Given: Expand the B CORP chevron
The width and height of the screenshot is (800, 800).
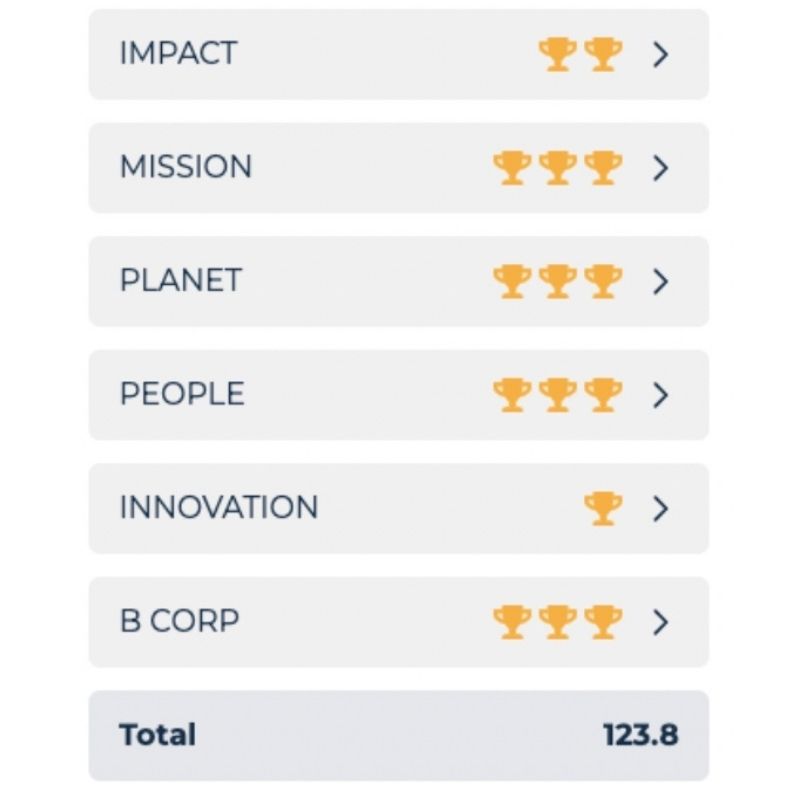Looking at the screenshot, I should (x=660, y=622).
